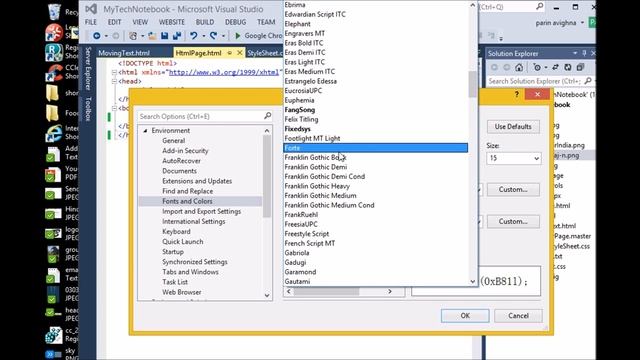Image resolution: width=640 pixels, height=360 pixels.
Task: Click the New Project toolbar icon
Action: pyautogui.click(x=133, y=36)
